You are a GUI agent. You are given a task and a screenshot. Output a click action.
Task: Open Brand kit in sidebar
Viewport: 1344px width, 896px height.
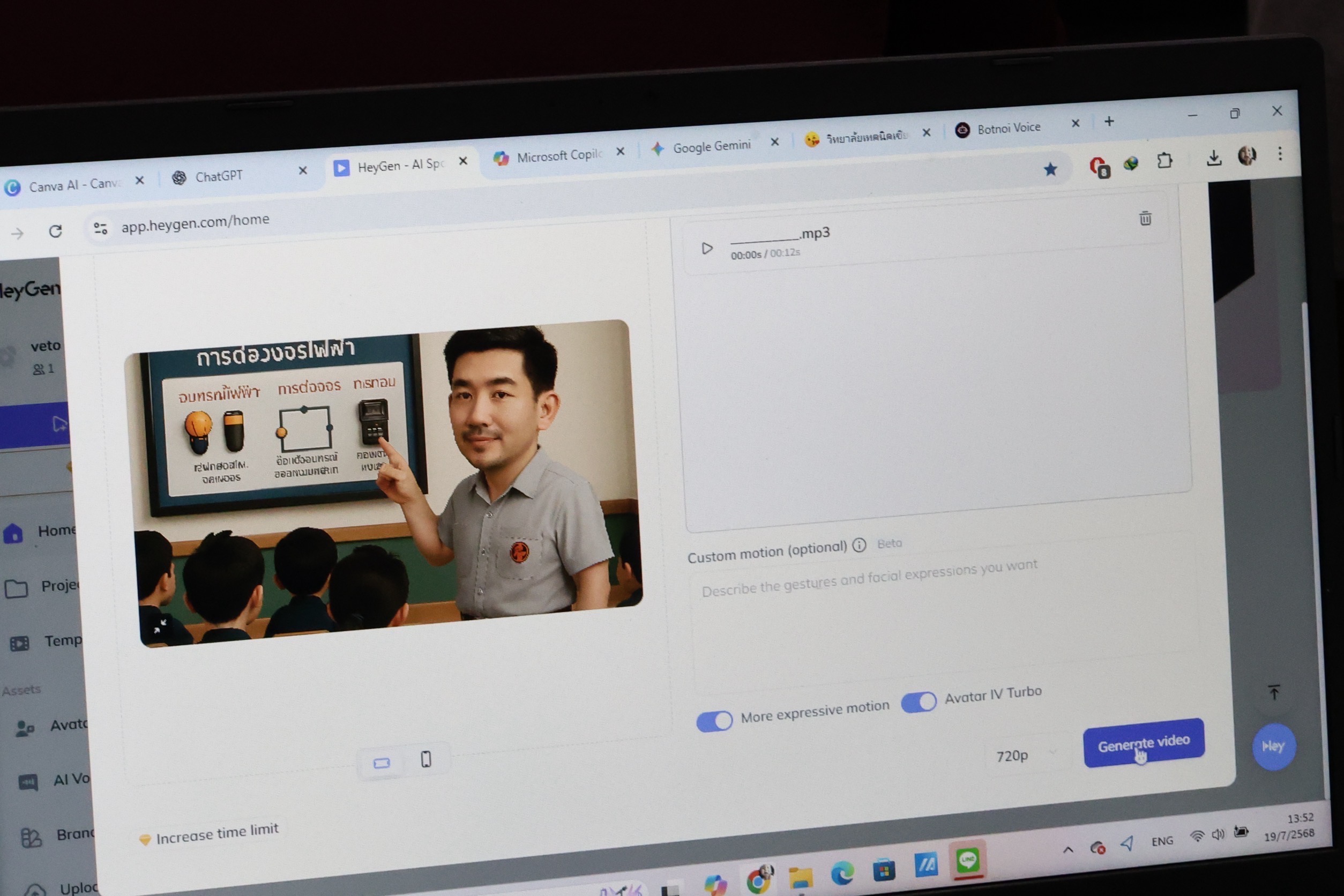click(x=57, y=836)
